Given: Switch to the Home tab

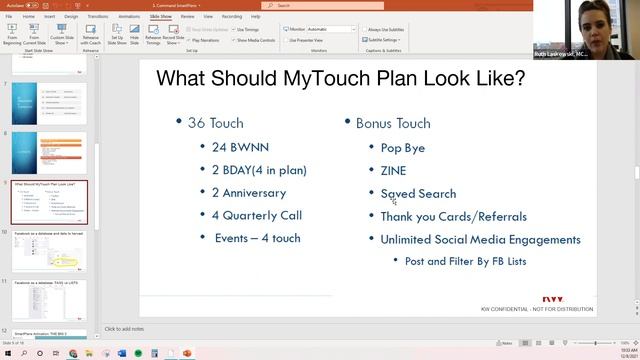Looking at the screenshot, I should coord(29,17).
